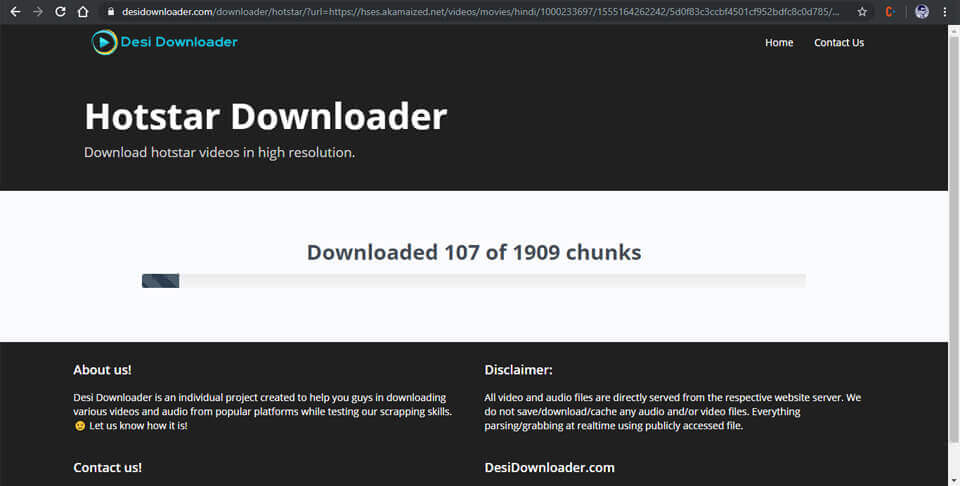Click the Desi Downloader brand name
The image size is (960, 486).
coord(179,42)
